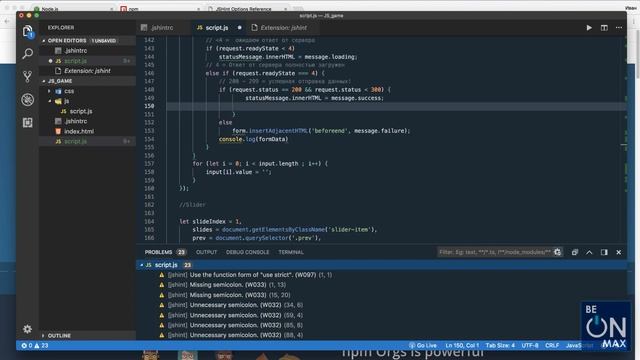Open the Debug view in activity bar
Viewport: 640px width, 360px height.
[x=27, y=100]
